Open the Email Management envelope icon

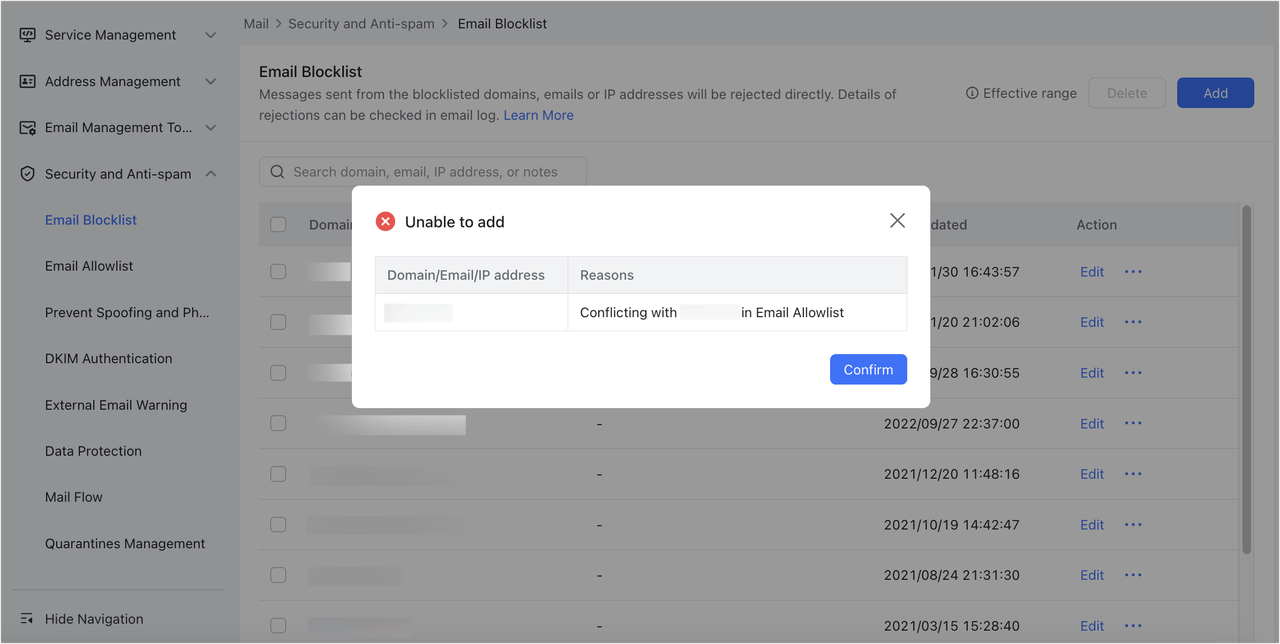[x=27, y=127]
